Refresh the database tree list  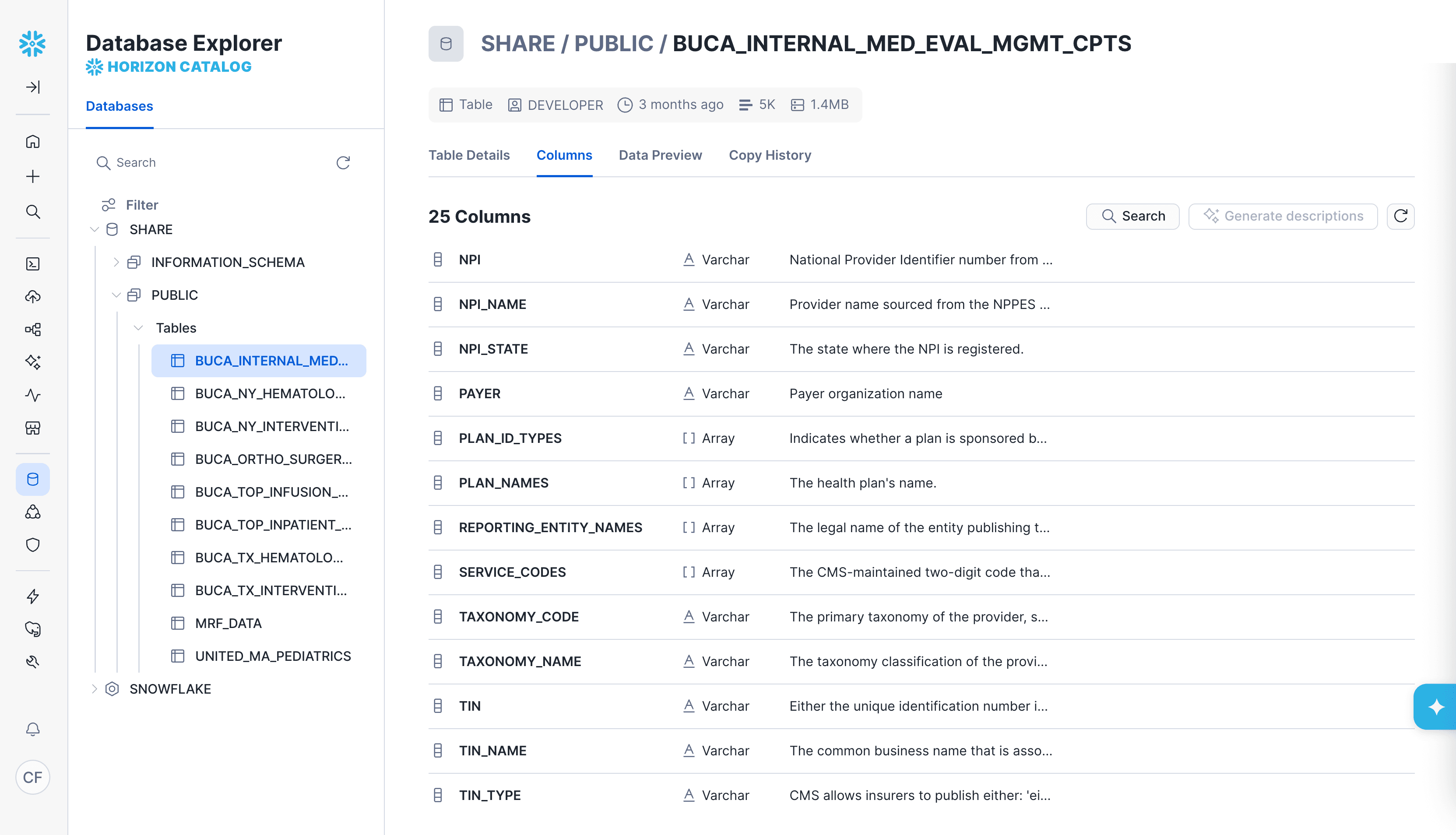(343, 163)
